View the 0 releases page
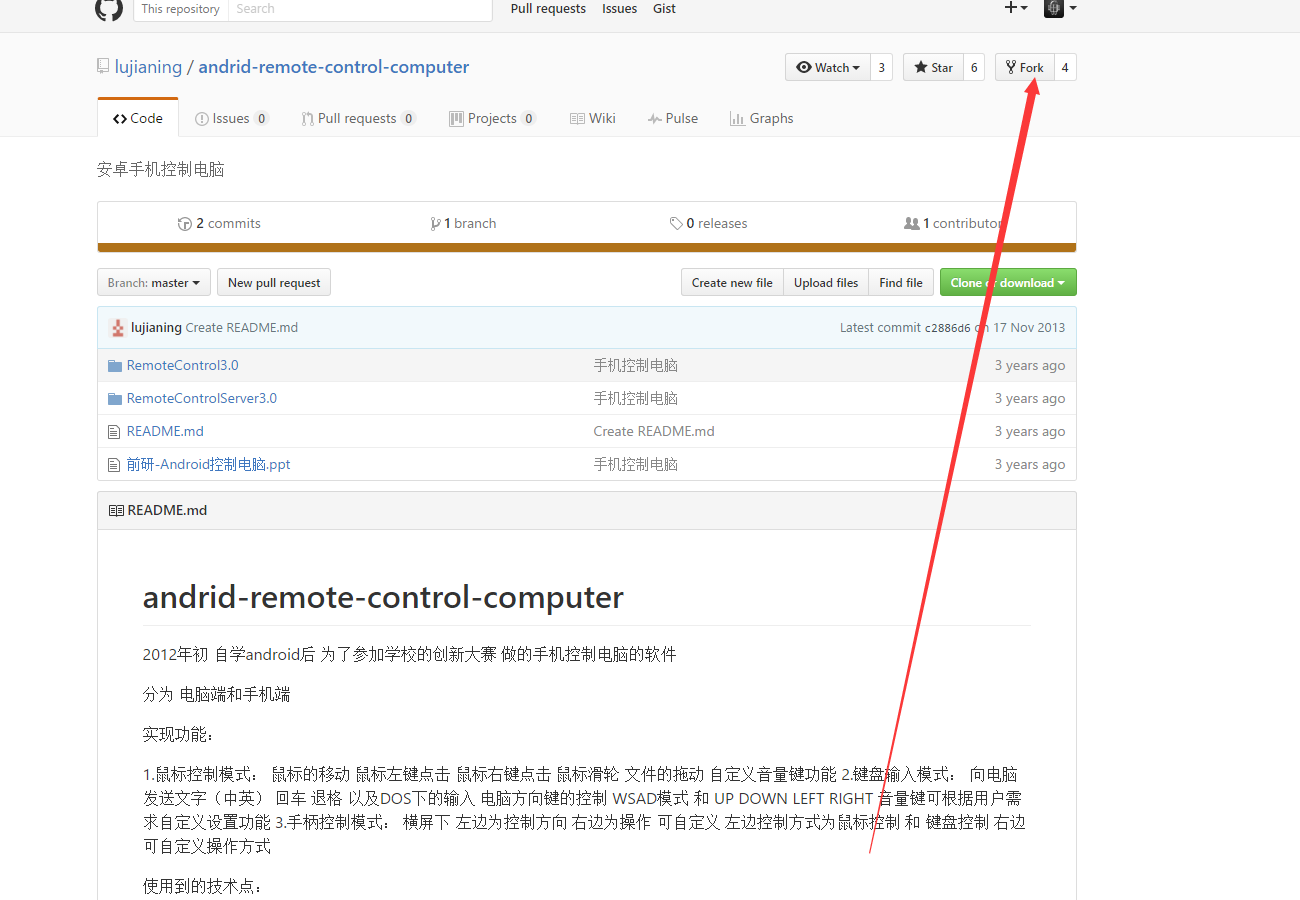 (x=709, y=223)
